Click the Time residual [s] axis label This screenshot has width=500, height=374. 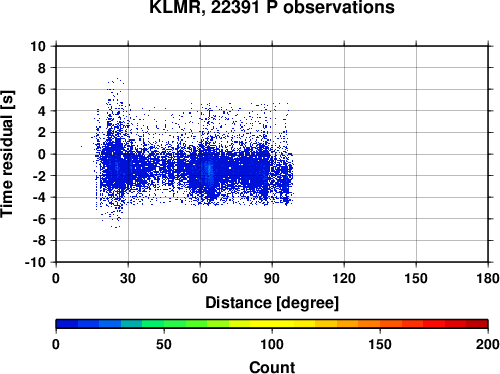pos(7,154)
